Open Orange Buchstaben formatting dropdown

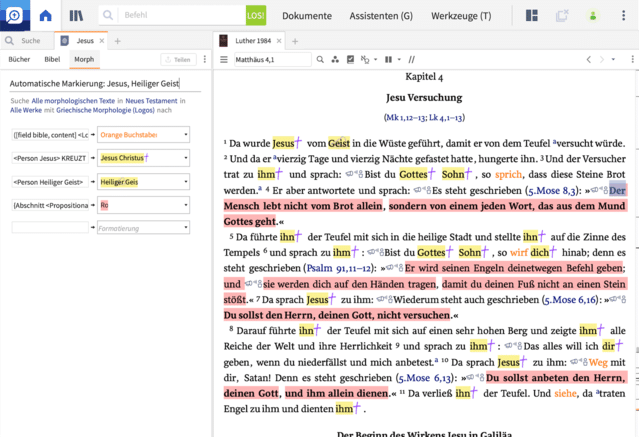click(x=143, y=135)
